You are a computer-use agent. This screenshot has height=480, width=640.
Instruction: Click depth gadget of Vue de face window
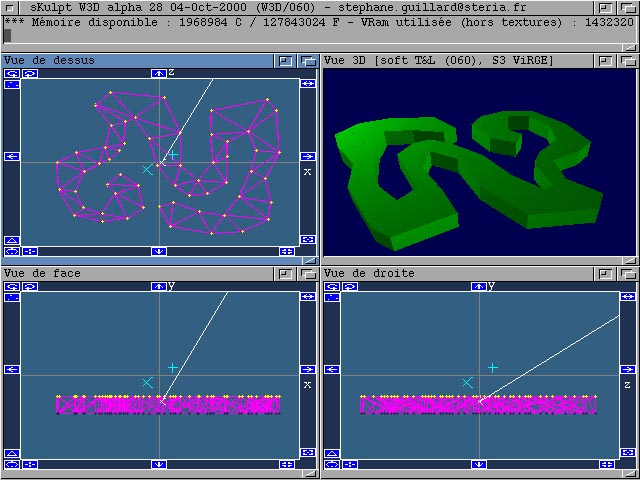(x=308, y=274)
